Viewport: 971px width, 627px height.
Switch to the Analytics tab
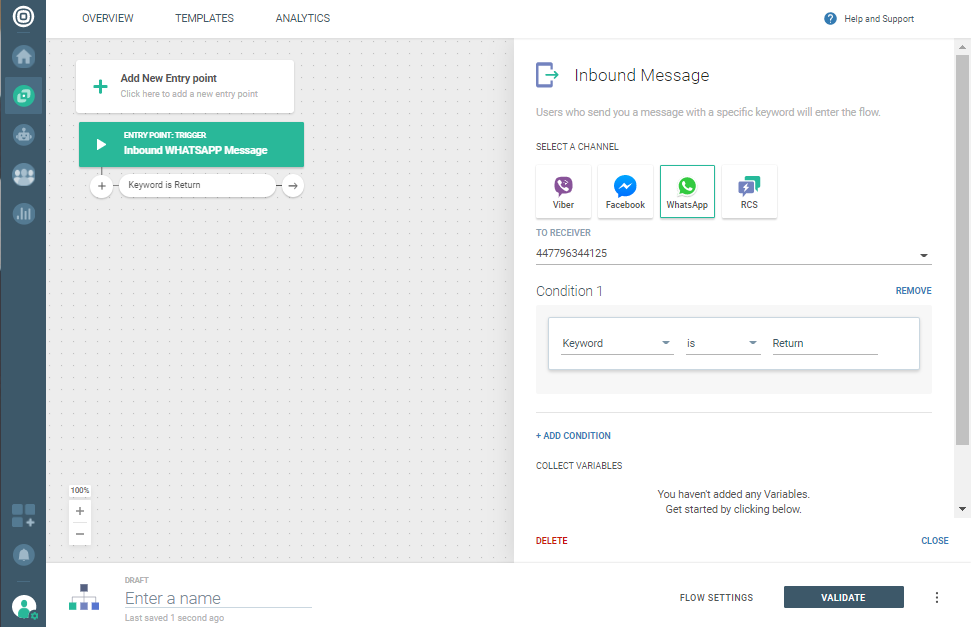pyautogui.click(x=302, y=19)
